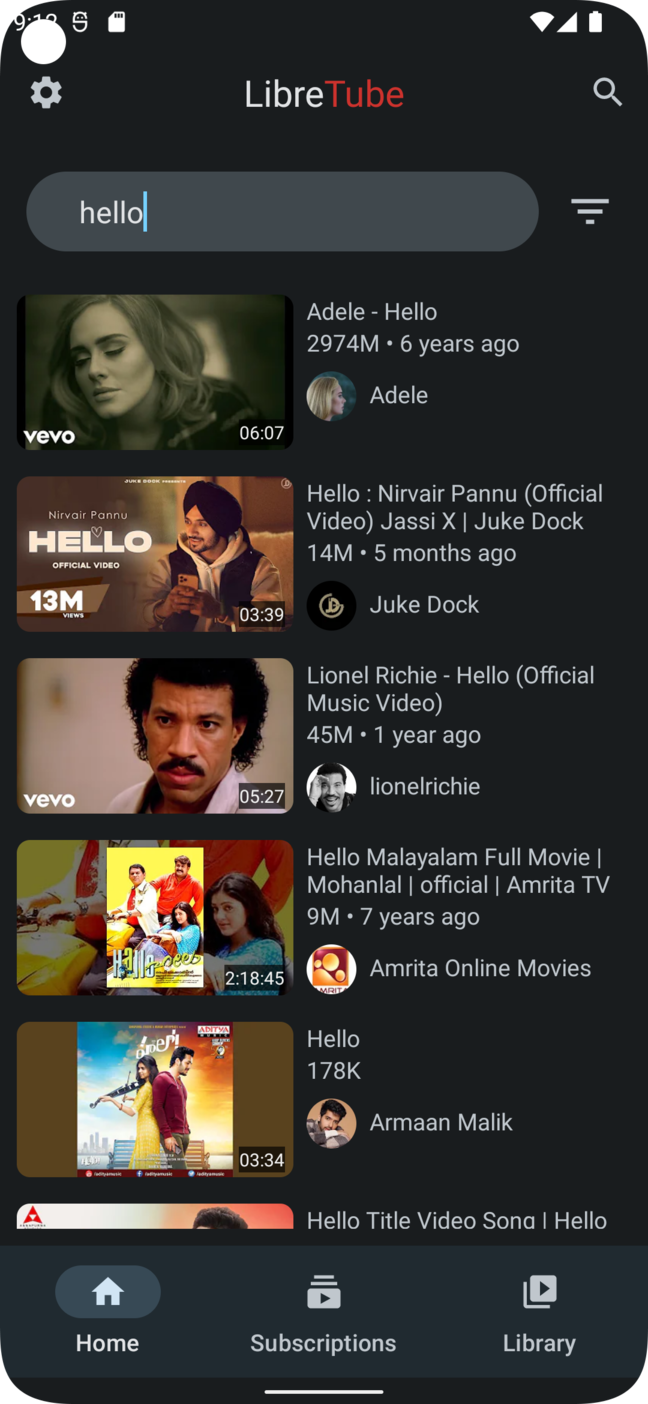Open settings via the gear icon
The width and height of the screenshot is (648, 1404).
pos(46,93)
